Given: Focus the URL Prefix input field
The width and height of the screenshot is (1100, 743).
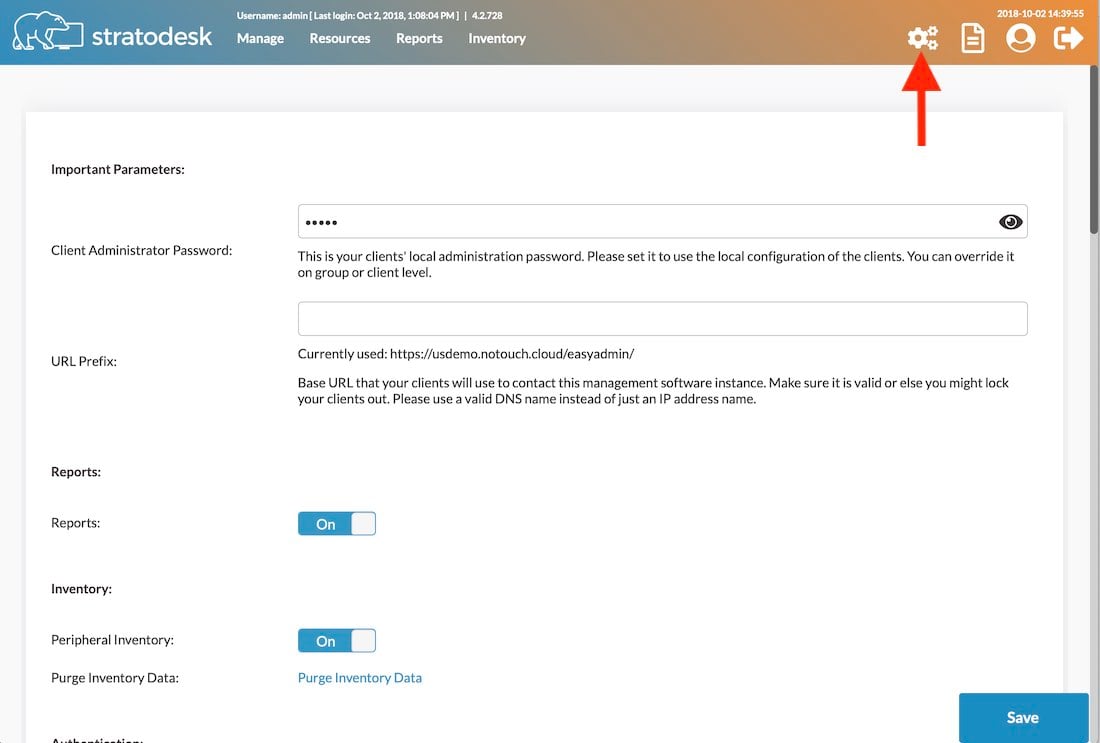Looking at the screenshot, I should tap(662, 318).
